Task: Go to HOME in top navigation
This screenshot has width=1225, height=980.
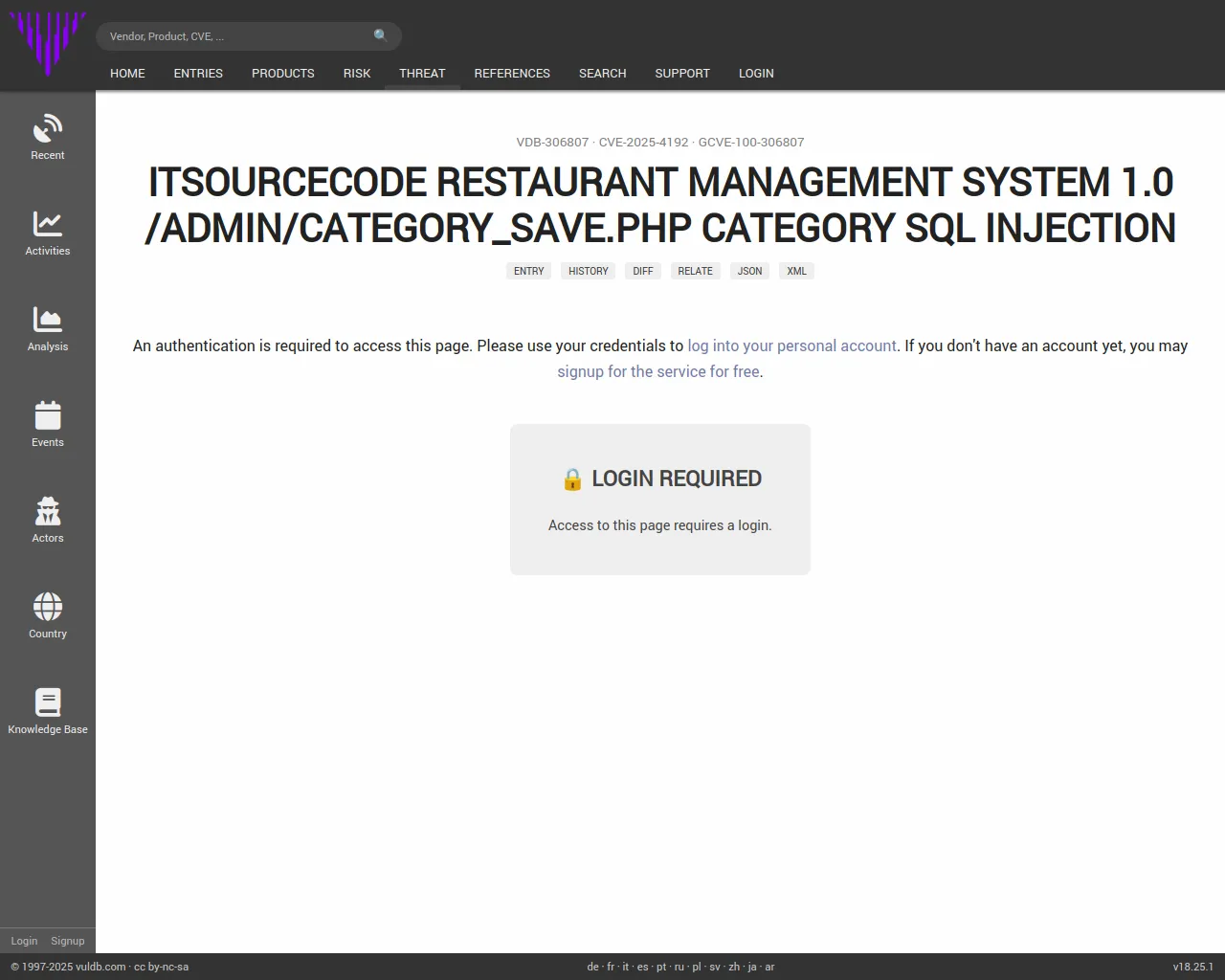Action: pyautogui.click(x=127, y=74)
